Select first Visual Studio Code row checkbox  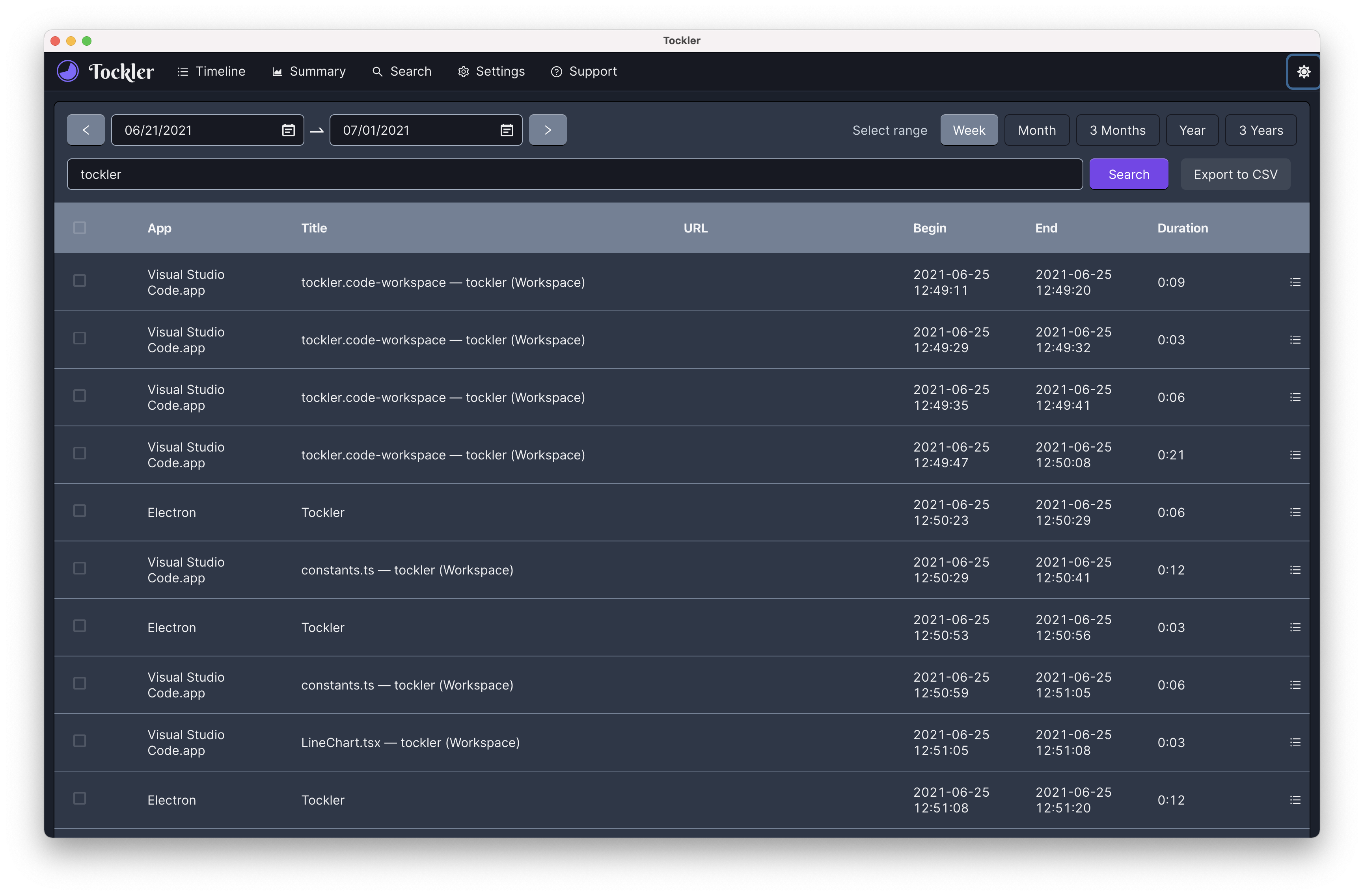pos(80,281)
